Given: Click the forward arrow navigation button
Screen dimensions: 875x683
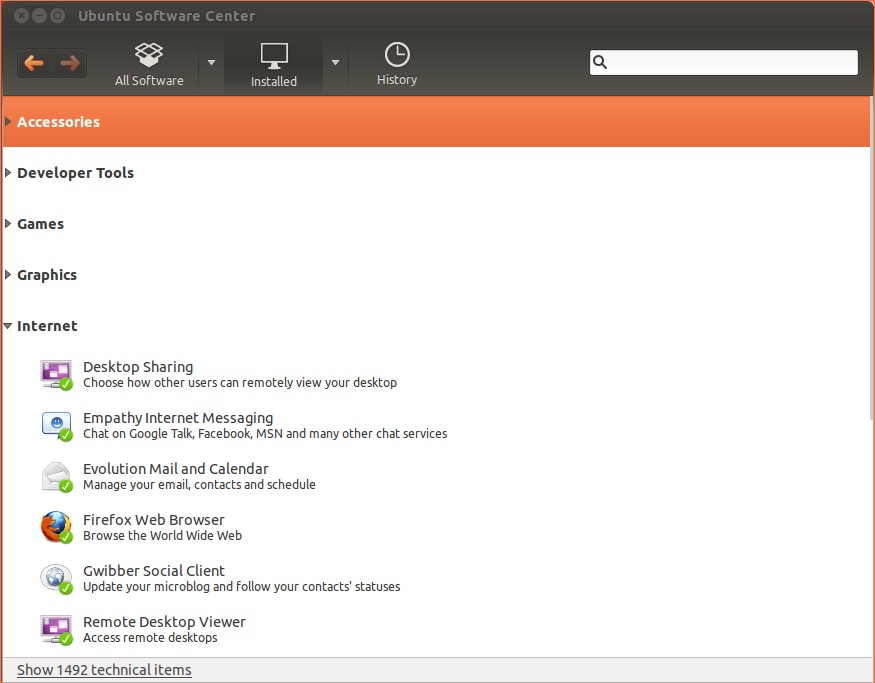Looking at the screenshot, I should (69, 63).
